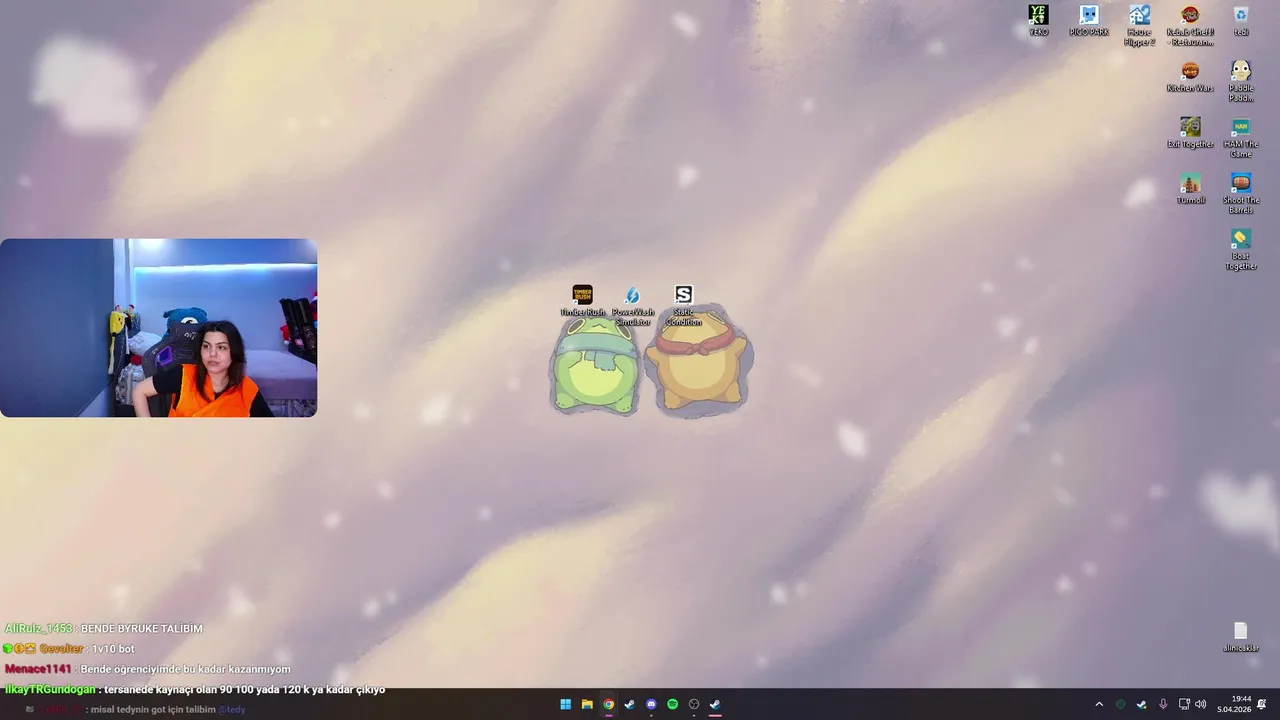Open the Windows Start menu
Viewport: 1280px width, 720px height.
click(565, 704)
